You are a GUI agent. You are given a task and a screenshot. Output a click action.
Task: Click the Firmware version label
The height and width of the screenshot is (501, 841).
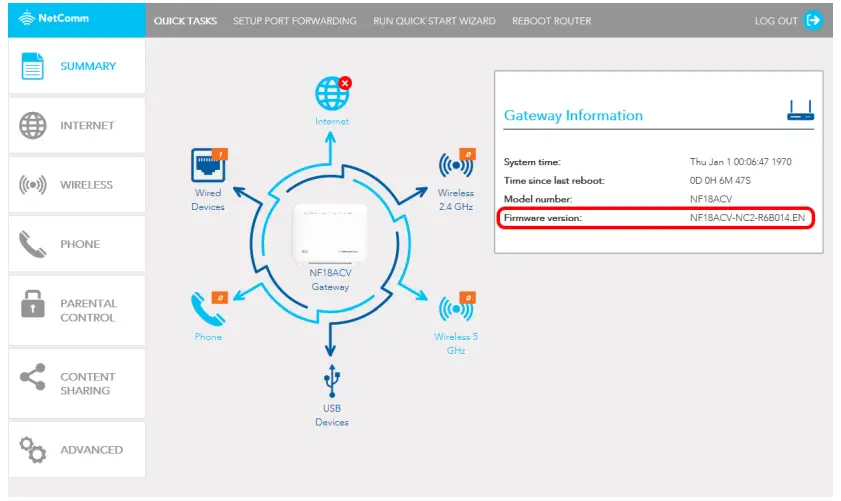coord(543,218)
